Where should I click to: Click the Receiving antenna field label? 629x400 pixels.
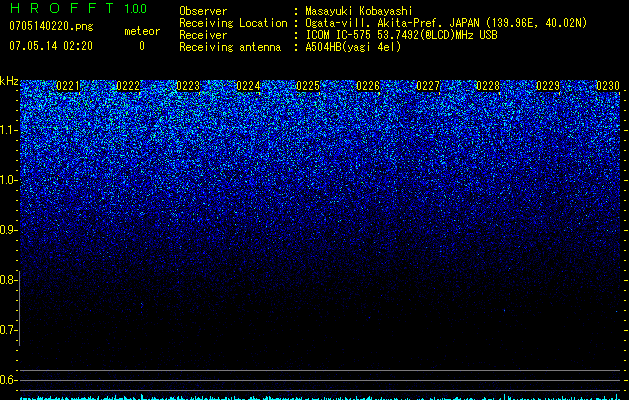(230, 47)
